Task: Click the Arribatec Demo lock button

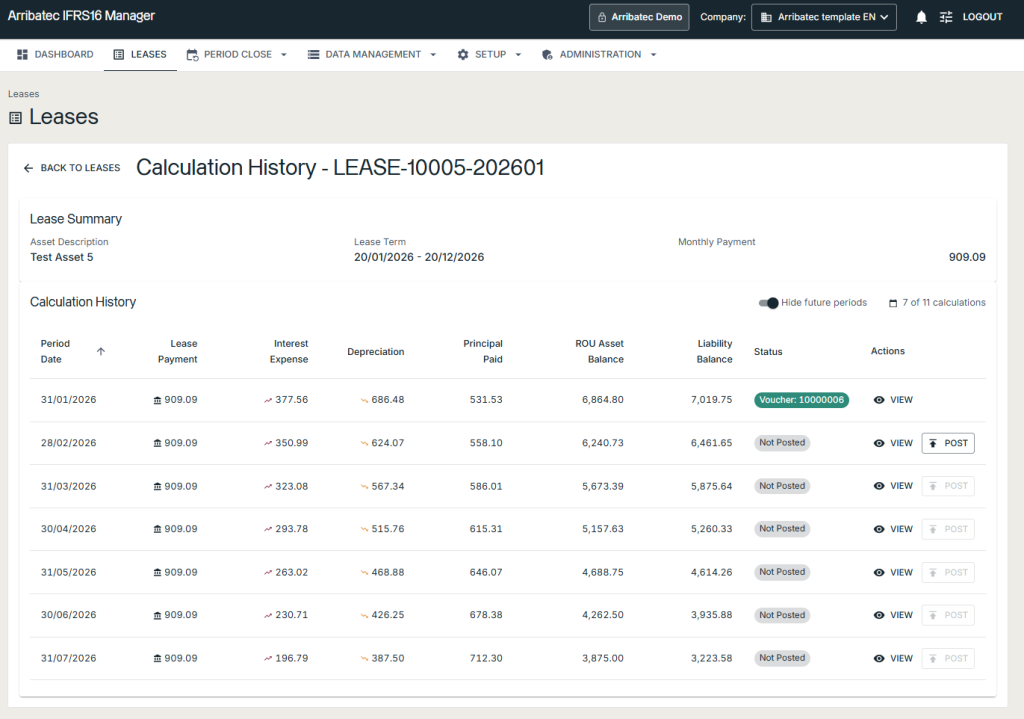Action: [x=639, y=17]
